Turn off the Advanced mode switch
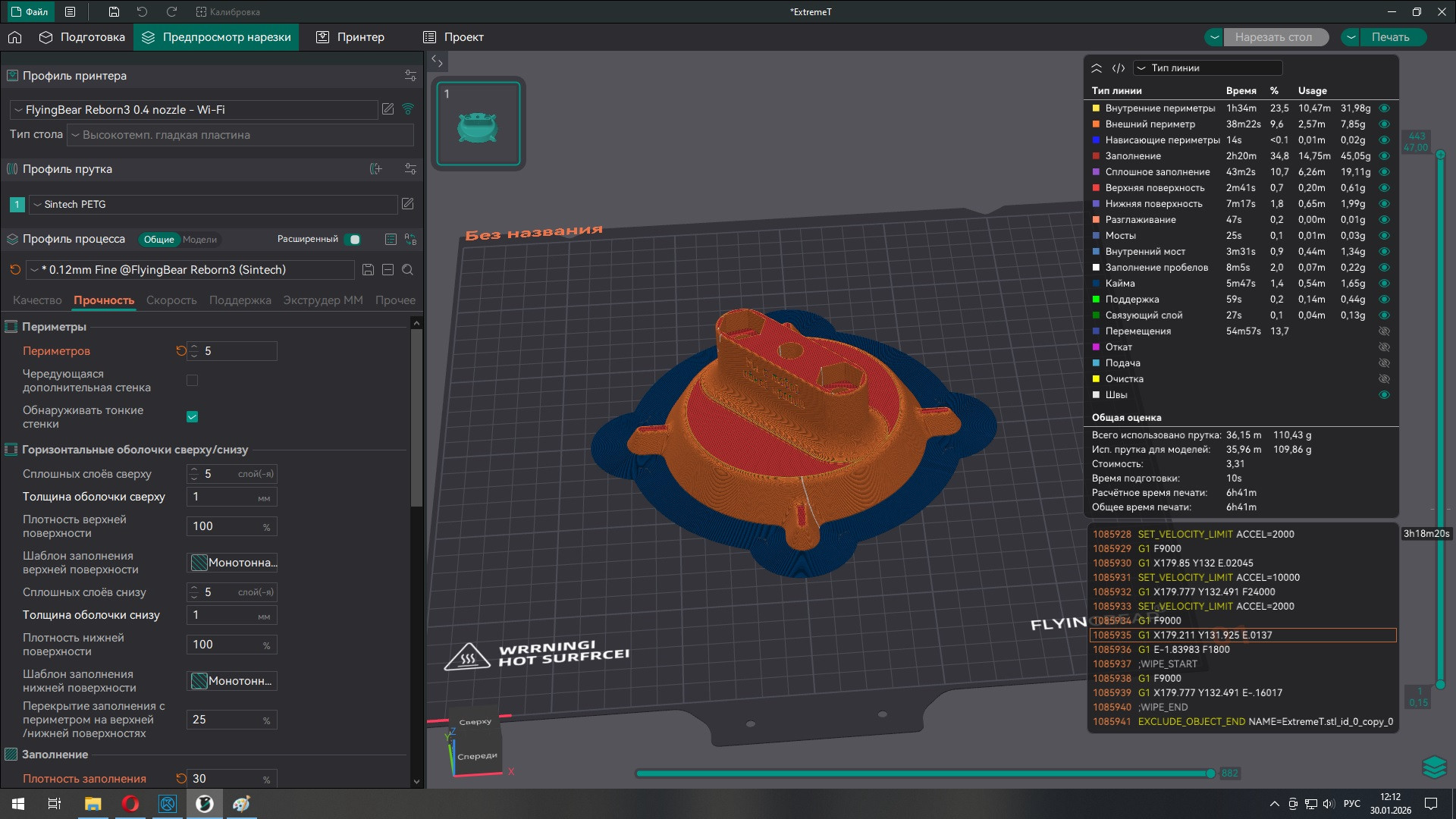The width and height of the screenshot is (1456, 819). tap(353, 240)
